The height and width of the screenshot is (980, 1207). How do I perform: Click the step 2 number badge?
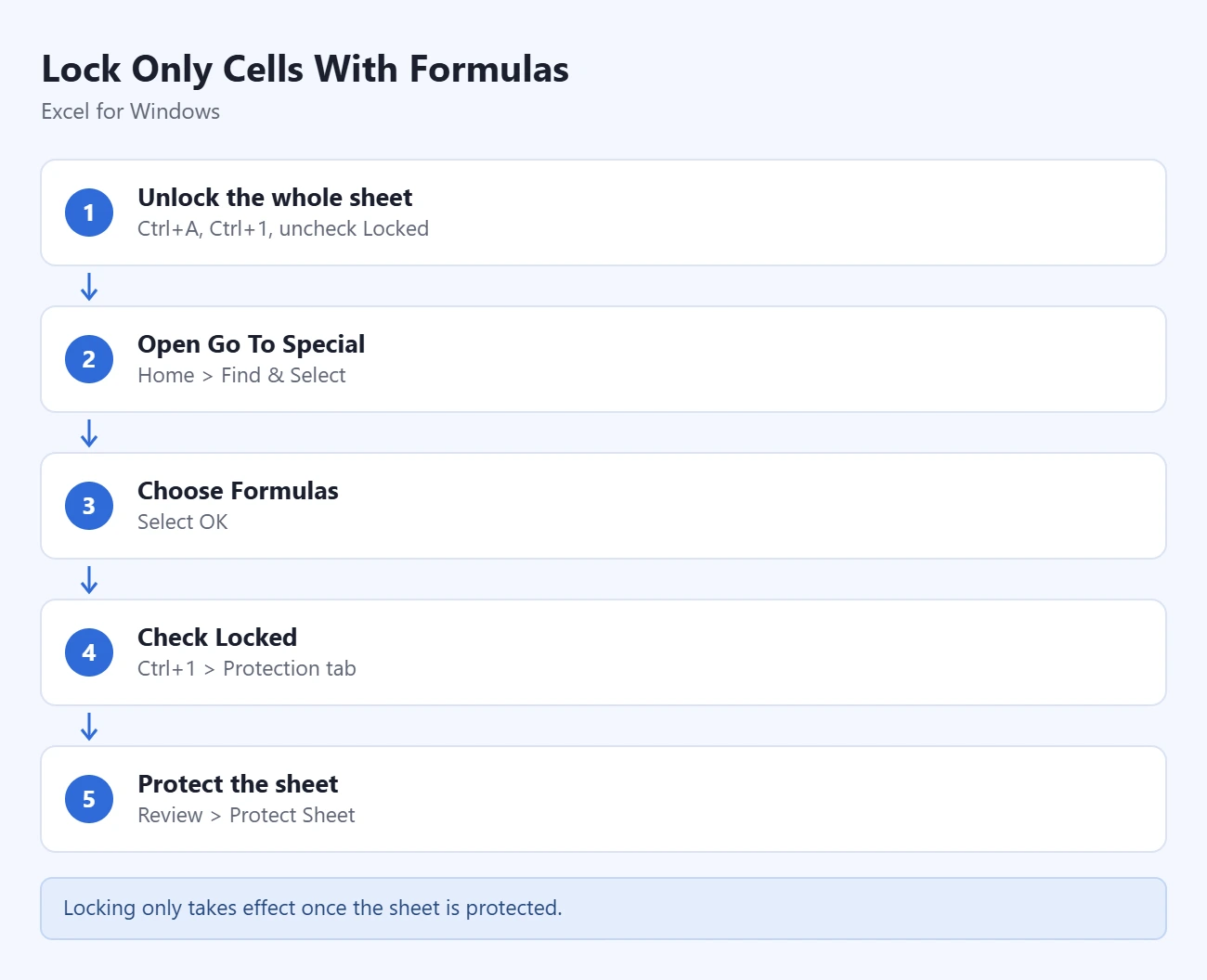pos(89,359)
